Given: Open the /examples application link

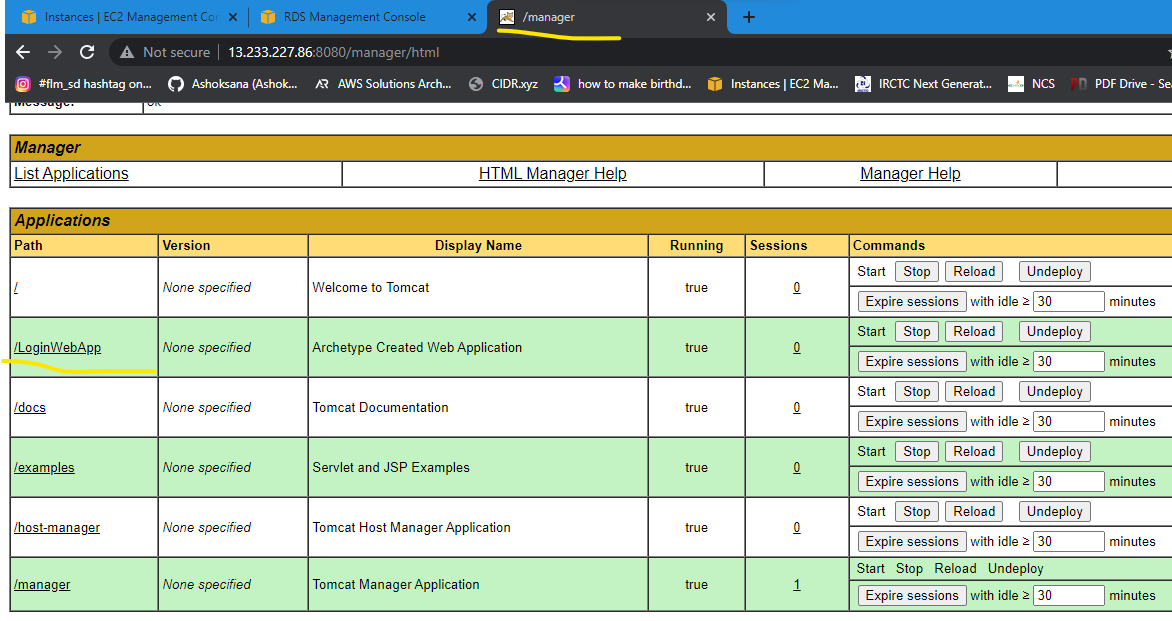Looking at the screenshot, I should pyautogui.click(x=44, y=468).
